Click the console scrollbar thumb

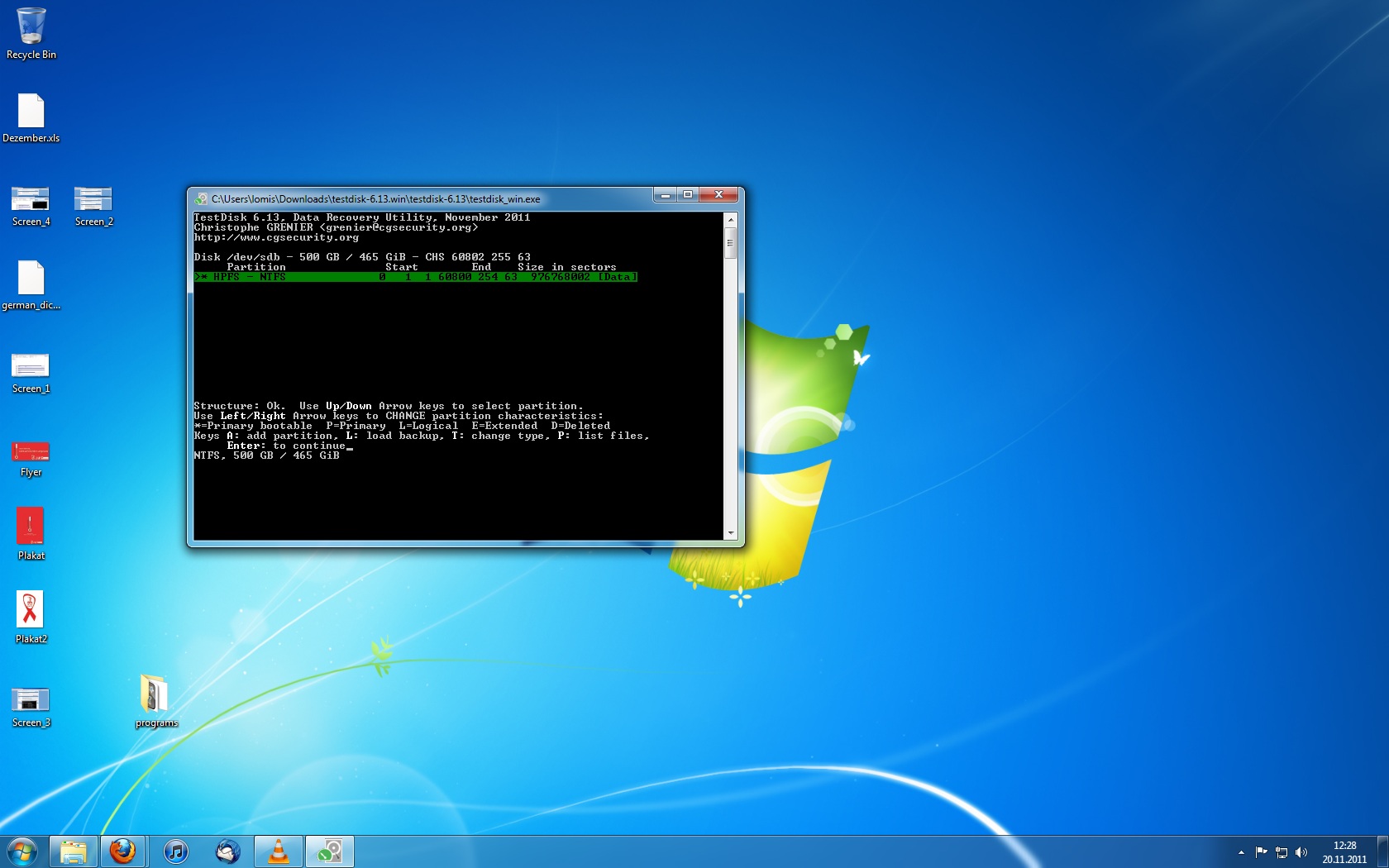pos(730,243)
